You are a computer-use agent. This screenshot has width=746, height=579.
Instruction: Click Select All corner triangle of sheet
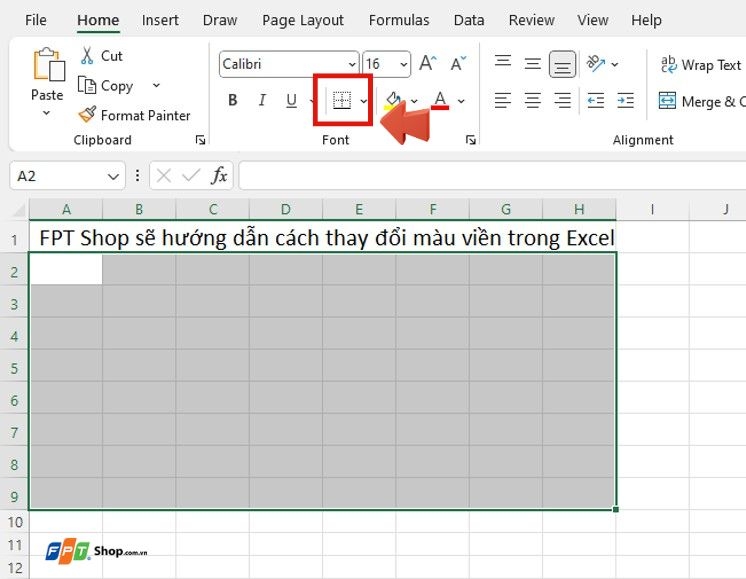19,209
